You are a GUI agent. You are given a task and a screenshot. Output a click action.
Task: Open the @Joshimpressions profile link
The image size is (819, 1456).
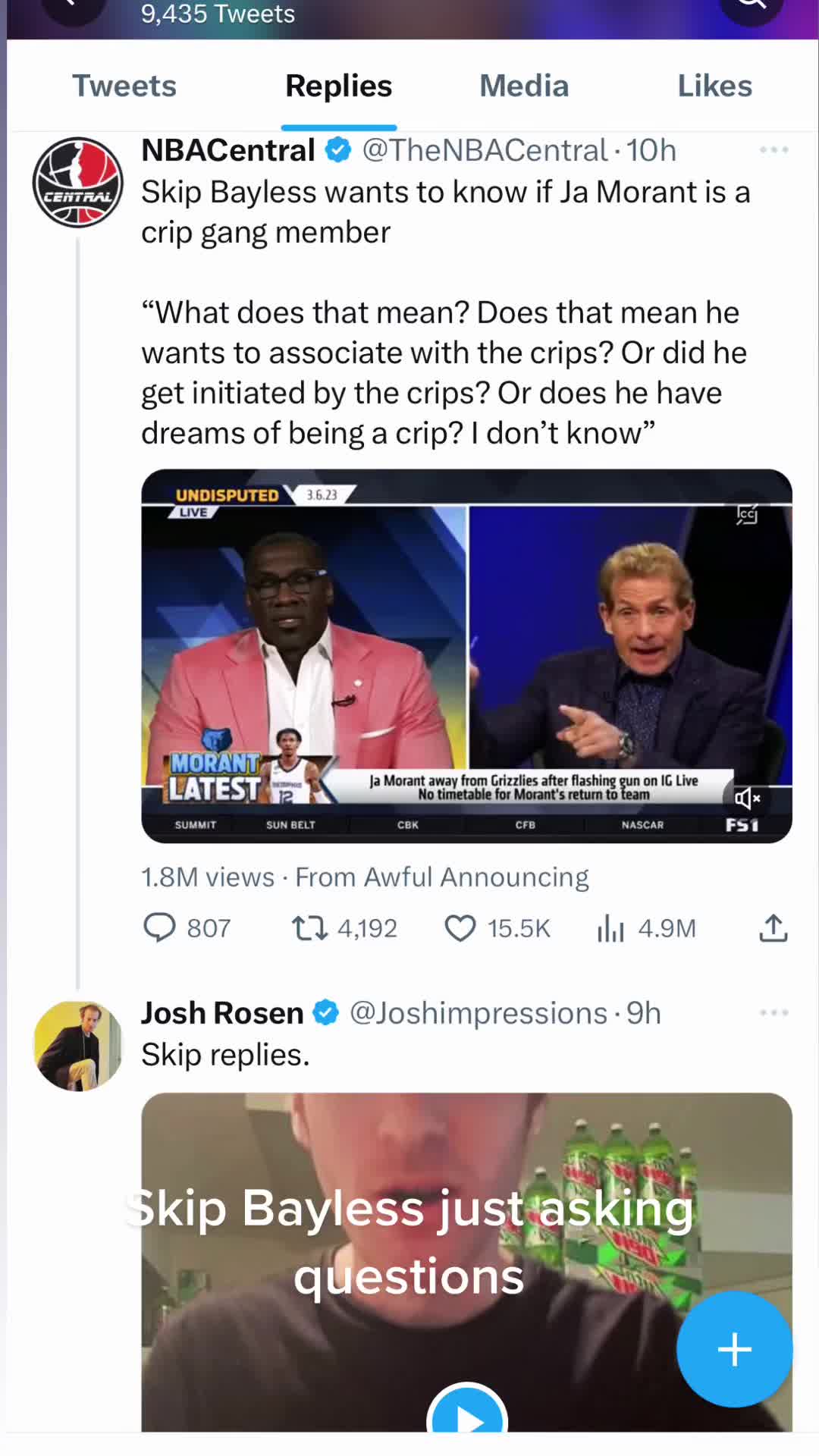[479, 1013]
